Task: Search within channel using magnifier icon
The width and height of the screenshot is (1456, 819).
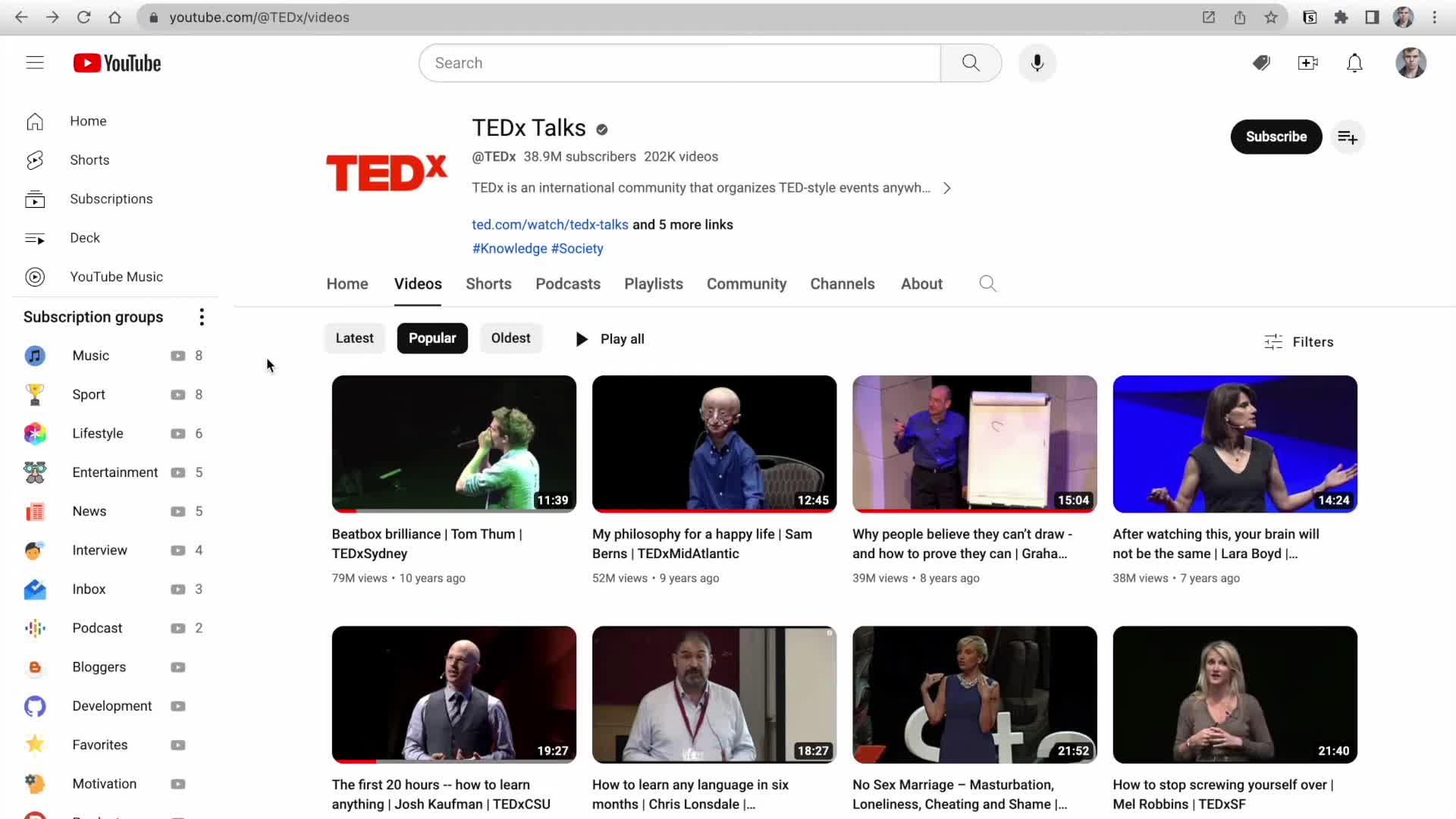Action: tap(987, 284)
